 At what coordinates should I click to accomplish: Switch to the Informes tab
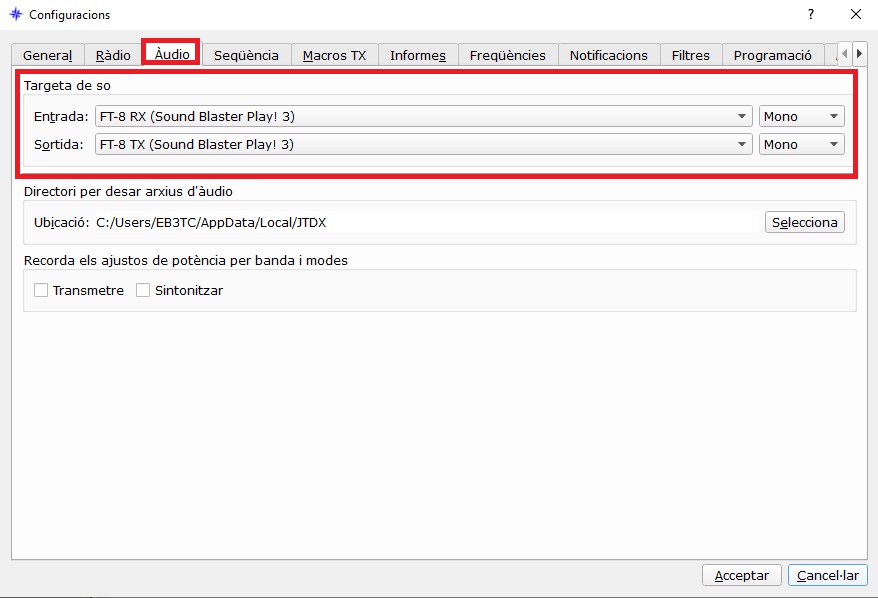coord(418,55)
